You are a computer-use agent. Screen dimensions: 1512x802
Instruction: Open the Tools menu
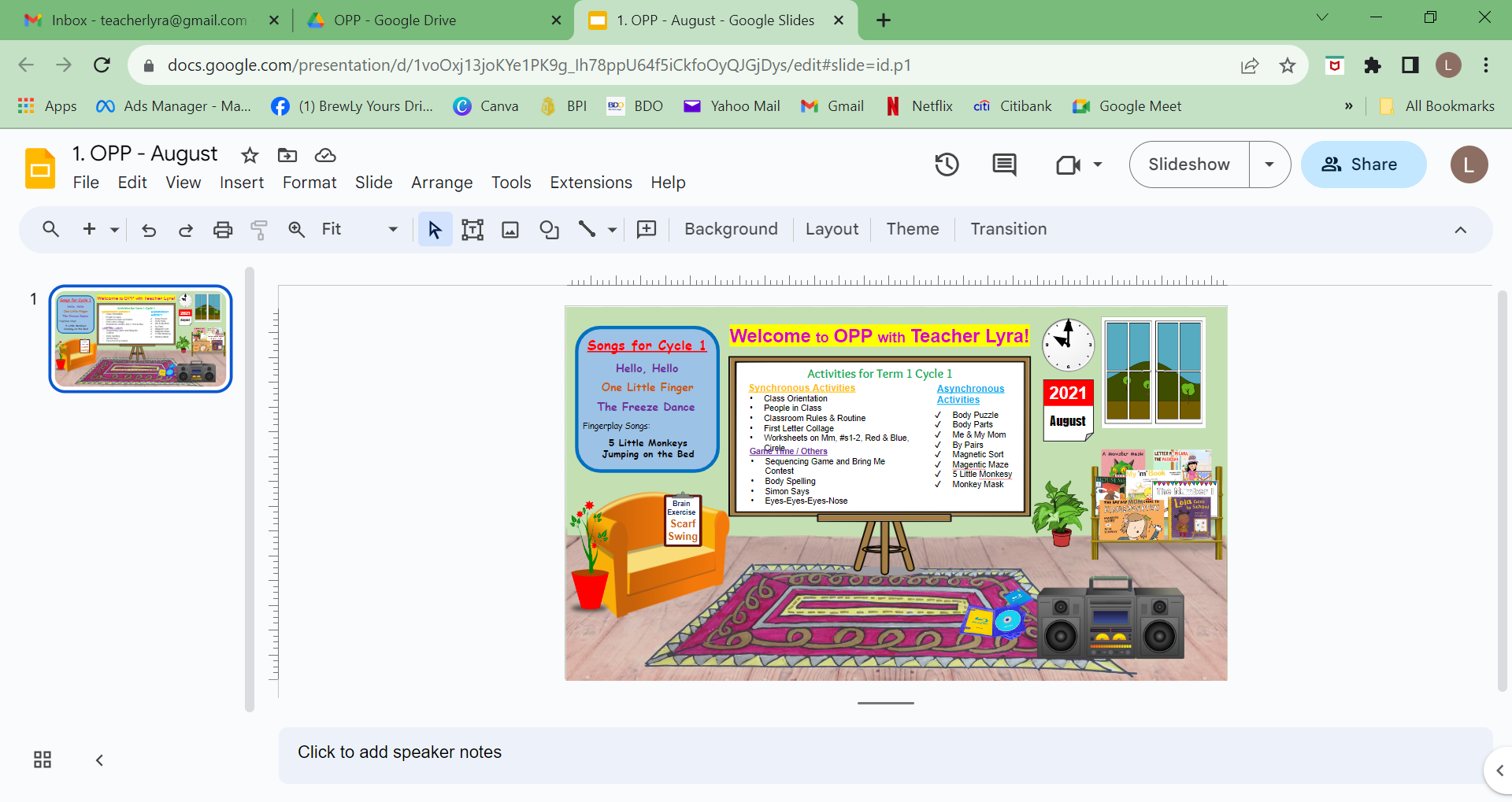click(511, 183)
